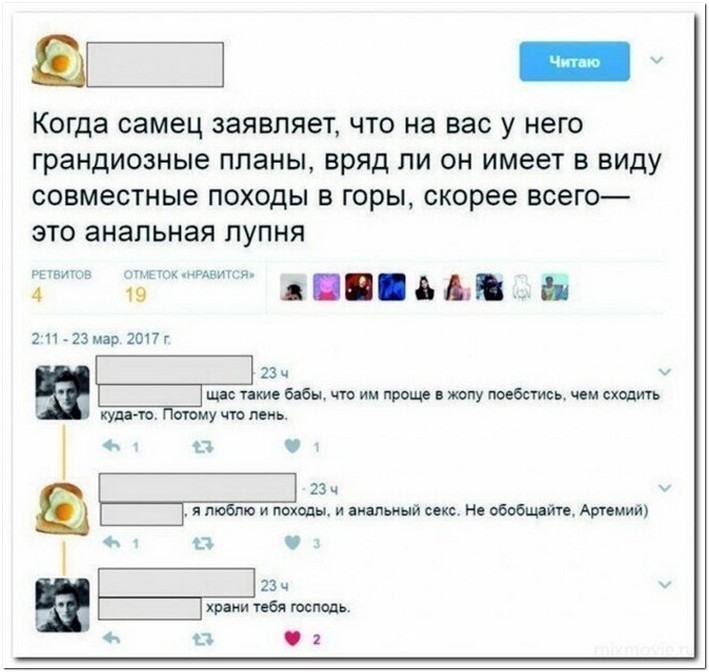Click the blue 'Читаю' follow button

pos(574,62)
